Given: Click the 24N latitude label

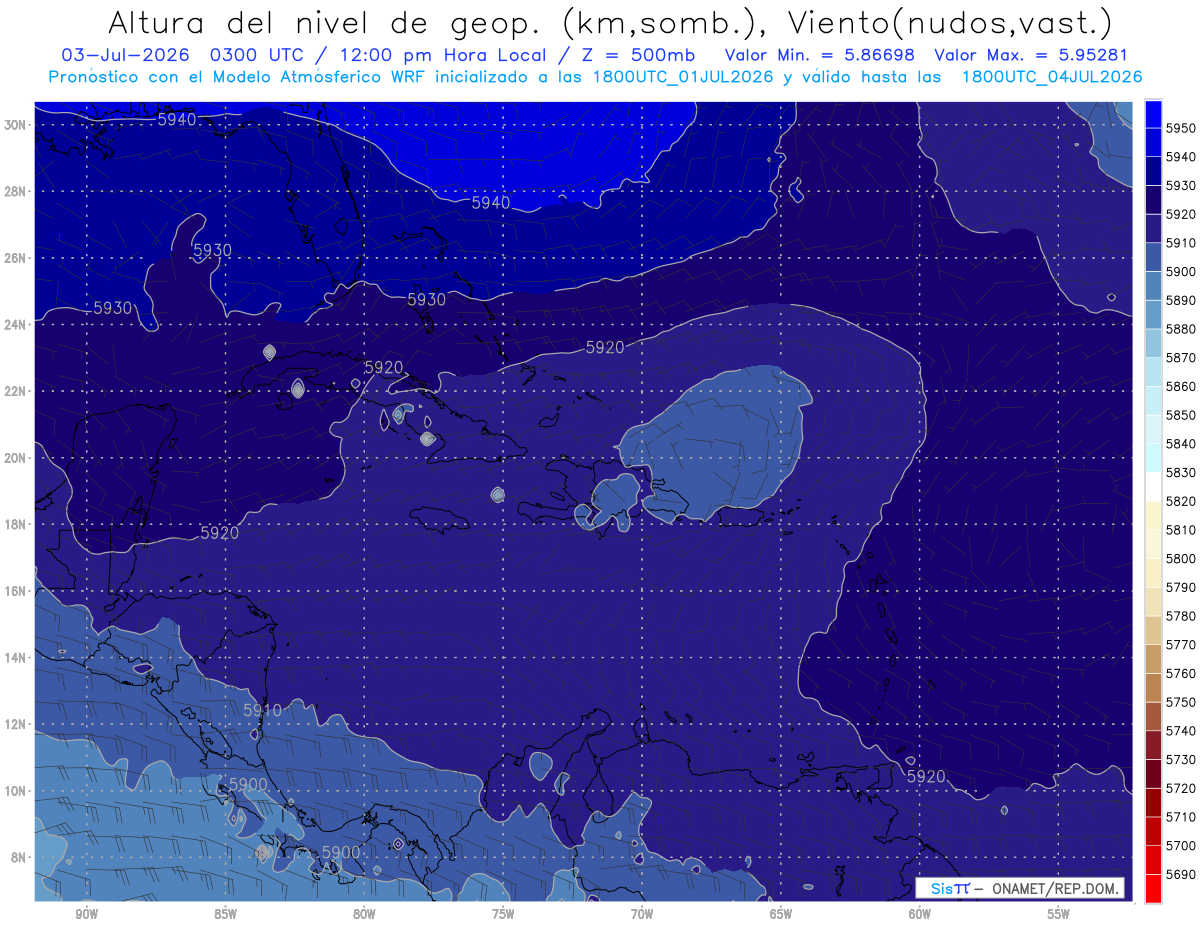Looking at the screenshot, I should pos(15,324).
